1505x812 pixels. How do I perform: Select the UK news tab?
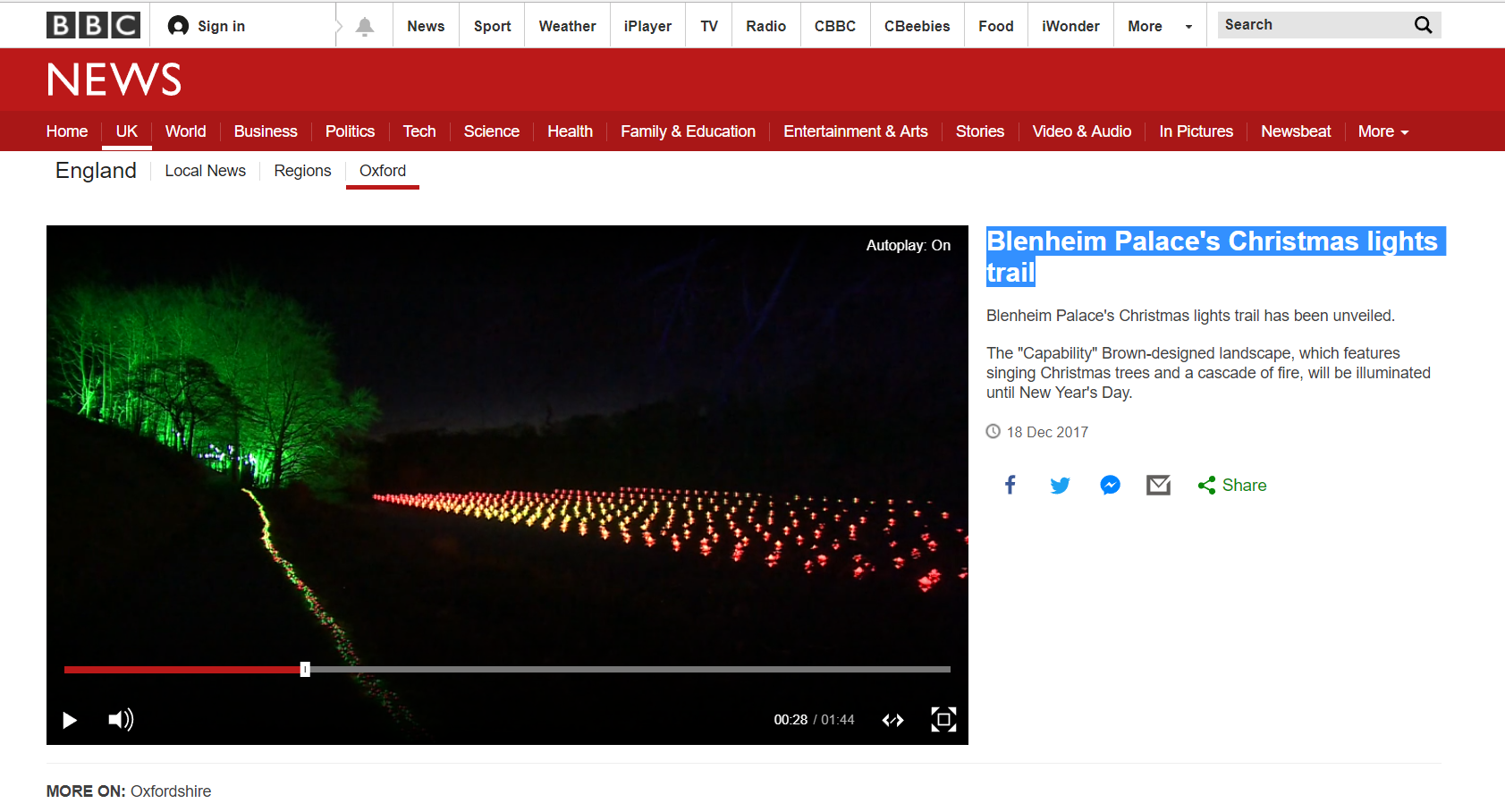[x=127, y=131]
